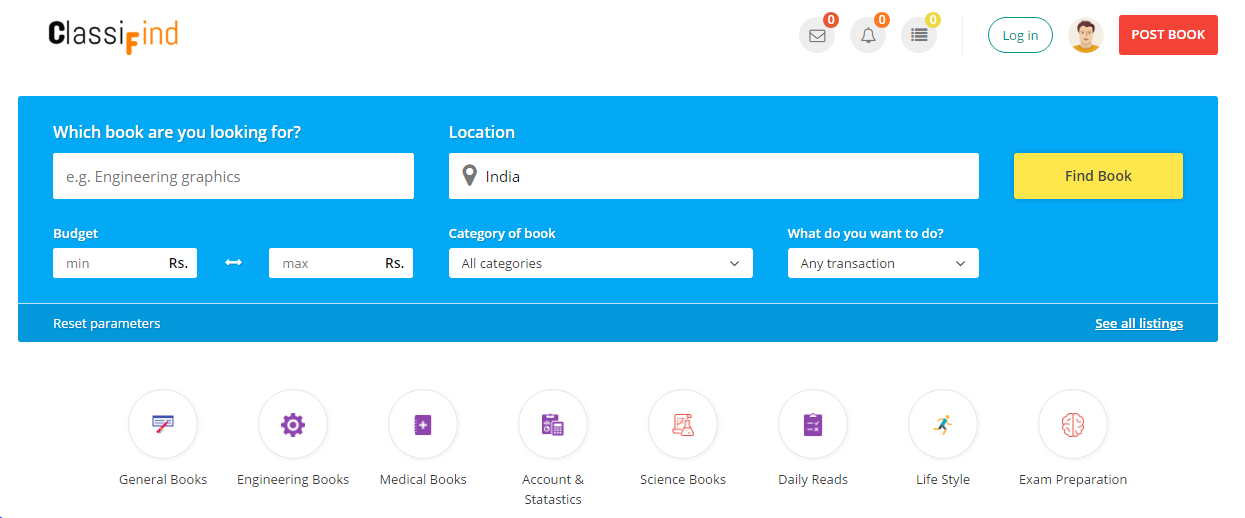The height and width of the screenshot is (518, 1245).
Task: Open Exam Preparation brain icon
Action: click(x=1073, y=424)
